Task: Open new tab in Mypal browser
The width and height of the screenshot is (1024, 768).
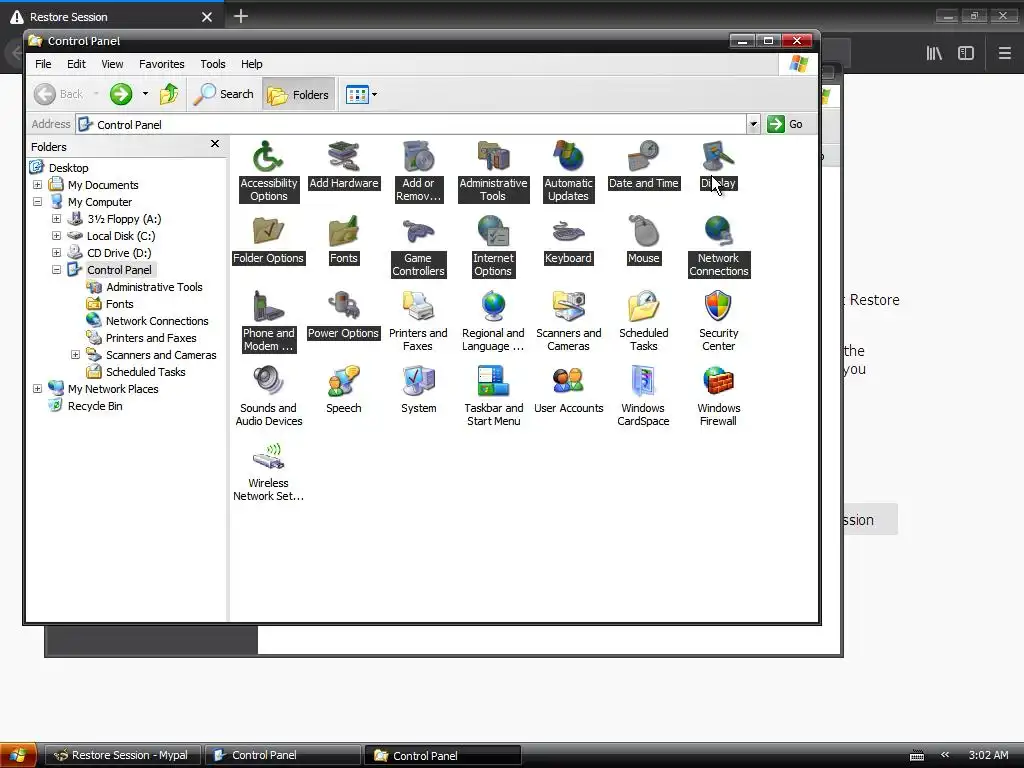Action: [x=241, y=16]
